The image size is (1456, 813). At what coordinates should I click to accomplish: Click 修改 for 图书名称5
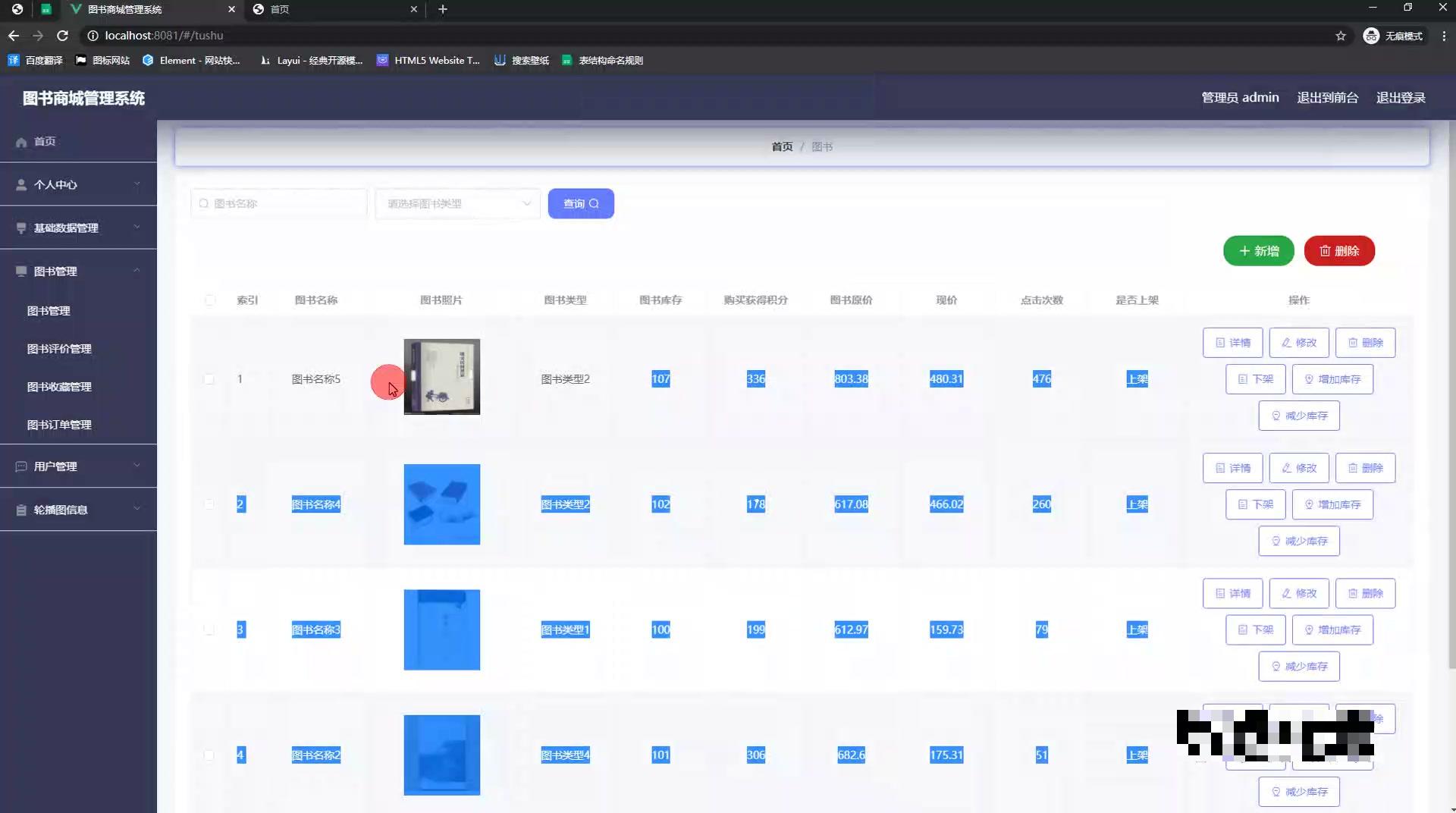pyautogui.click(x=1299, y=343)
